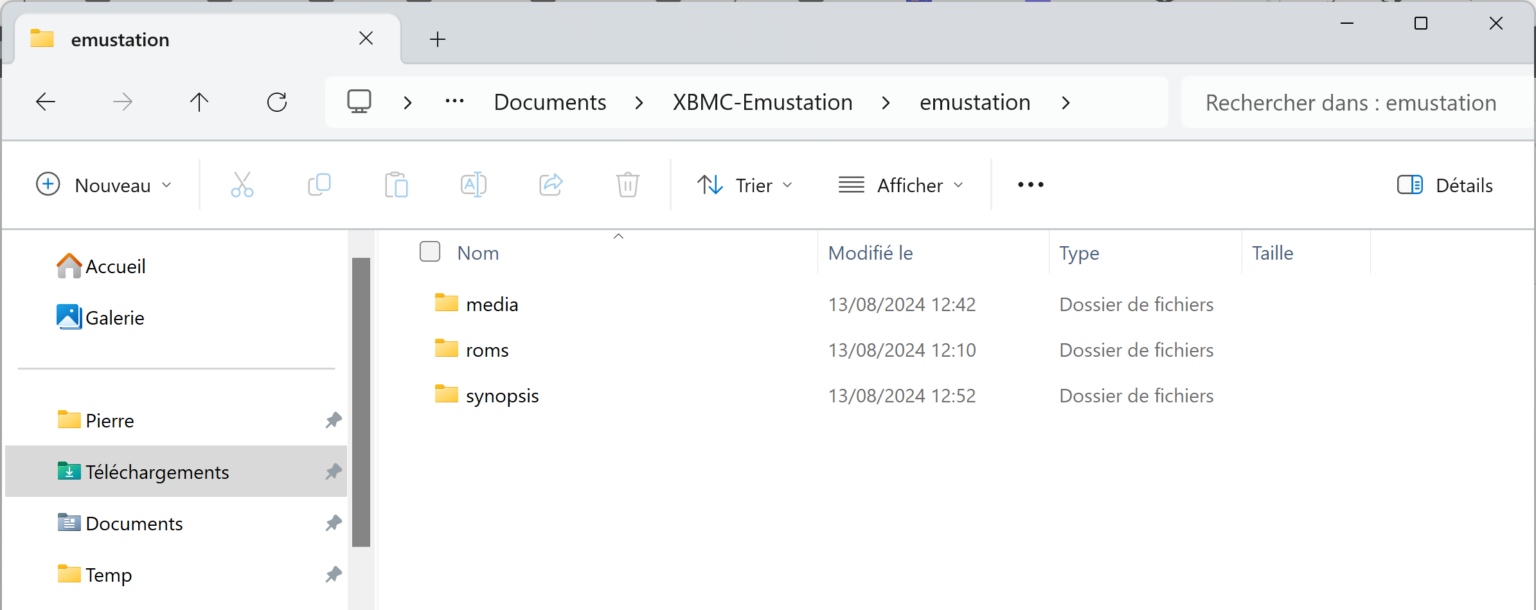Select all files using the header checkbox
Viewport: 1536px width, 610px height.
(x=429, y=252)
